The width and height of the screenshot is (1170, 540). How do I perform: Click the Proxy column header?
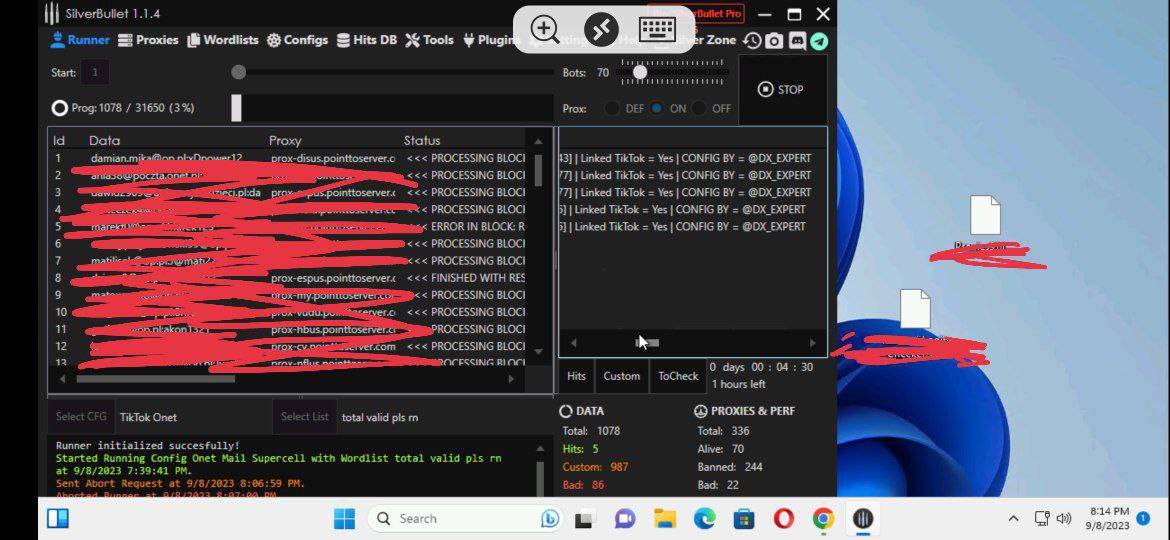click(x=285, y=140)
